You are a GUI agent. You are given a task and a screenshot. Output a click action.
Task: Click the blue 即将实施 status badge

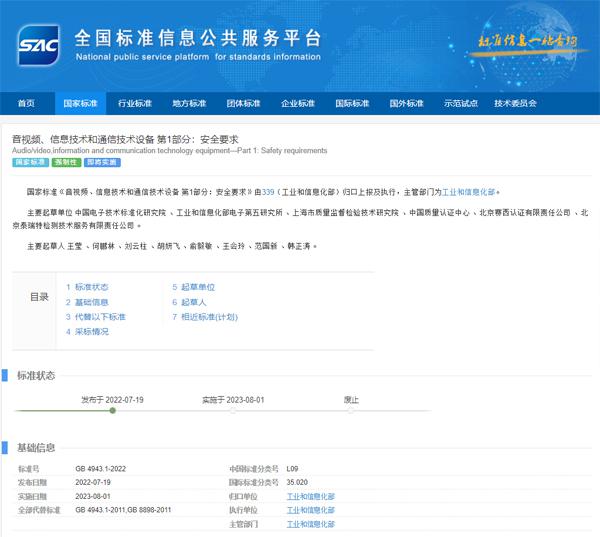point(102,162)
